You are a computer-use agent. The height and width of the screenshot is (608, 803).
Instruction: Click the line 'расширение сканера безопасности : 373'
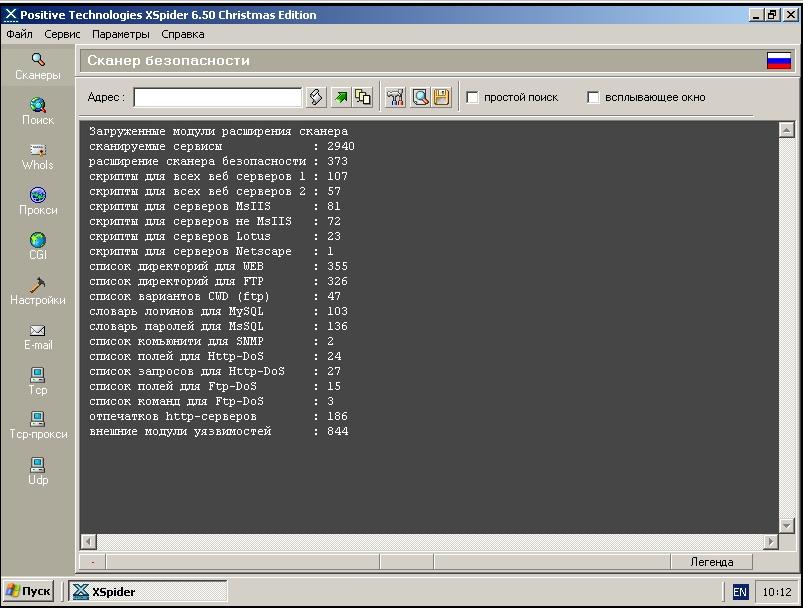[218, 161]
